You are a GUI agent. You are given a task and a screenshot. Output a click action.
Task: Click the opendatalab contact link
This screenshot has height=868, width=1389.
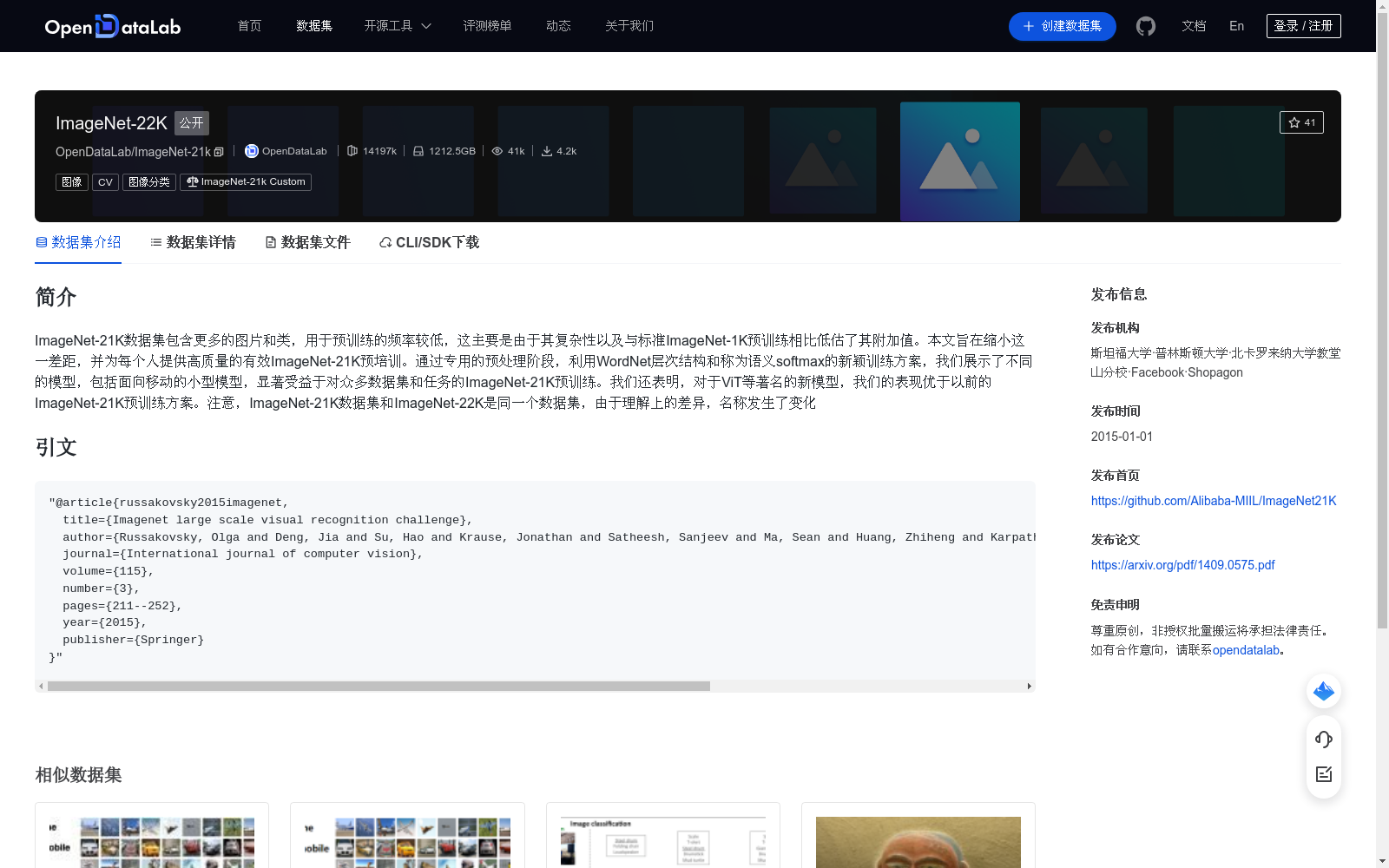[1246, 650]
